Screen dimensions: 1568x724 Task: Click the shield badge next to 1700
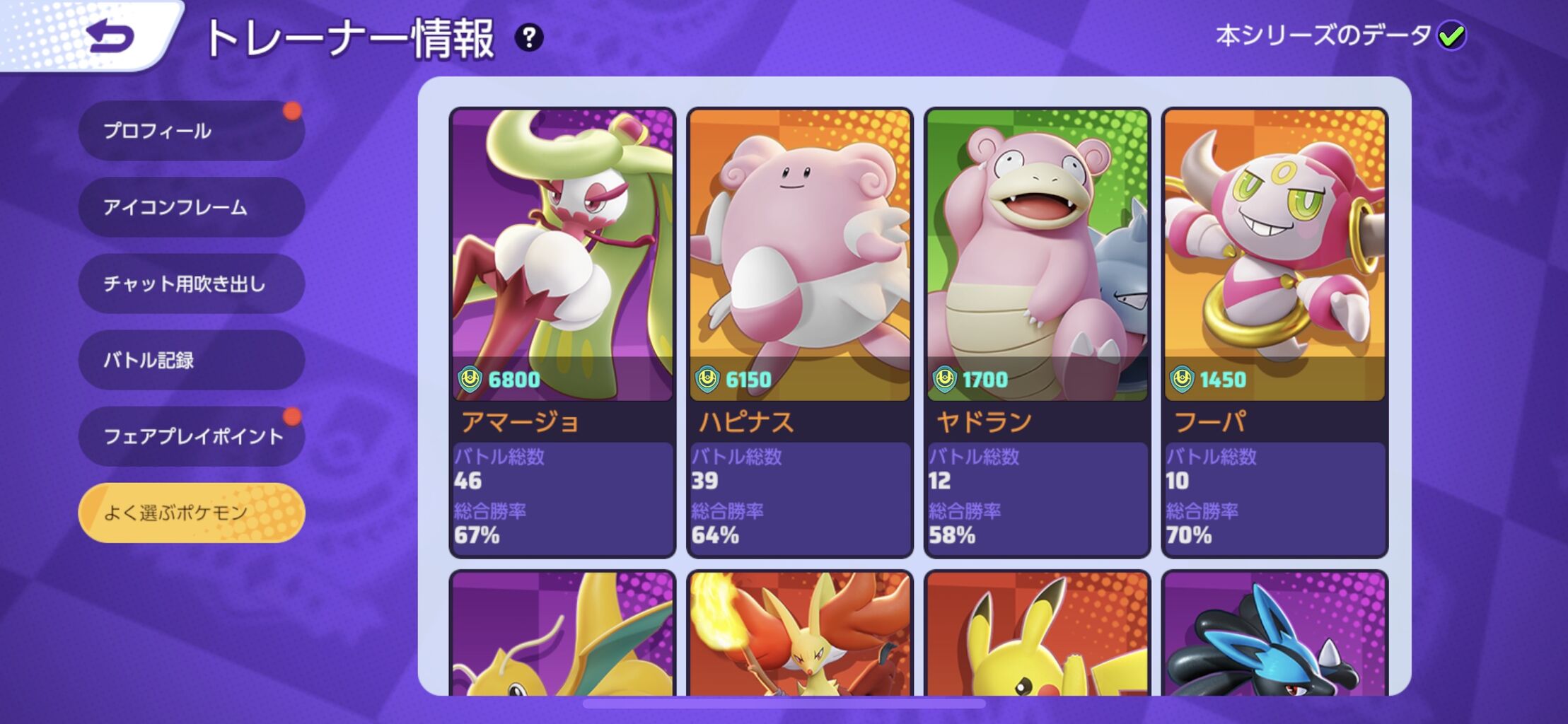pos(944,379)
